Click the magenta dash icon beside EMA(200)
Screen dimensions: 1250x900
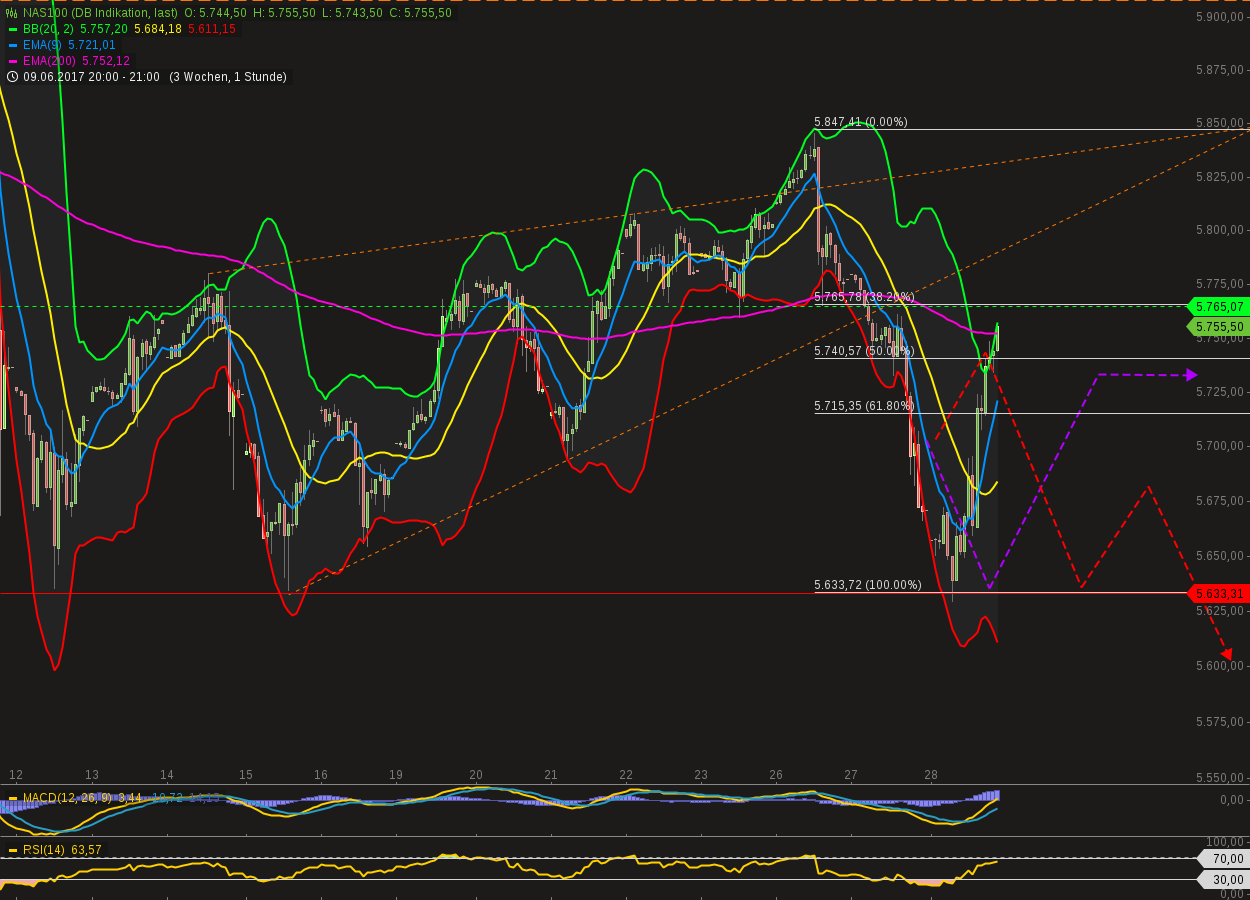pyautogui.click(x=12, y=60)
